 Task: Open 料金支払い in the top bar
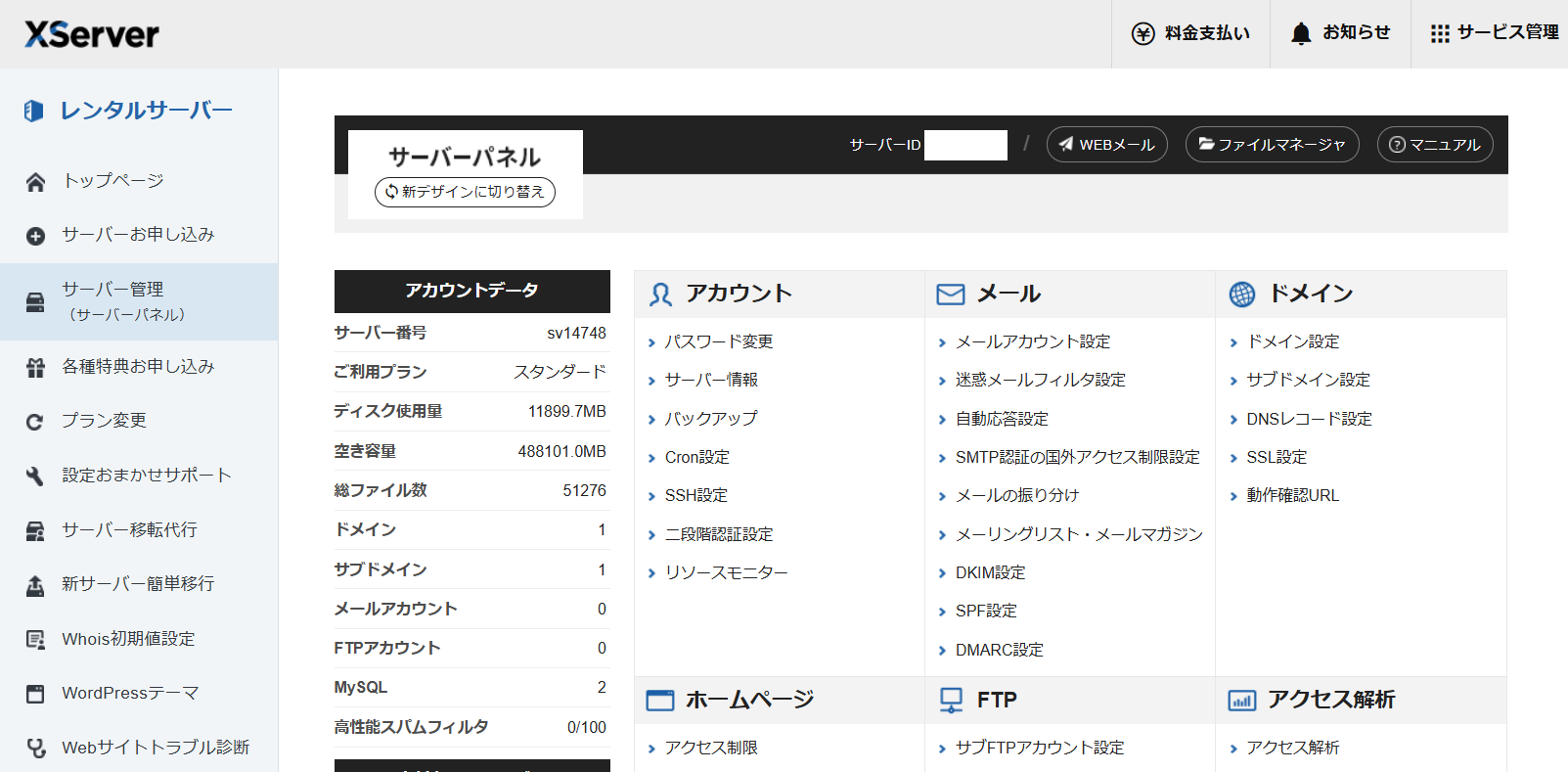click(1190, 33)
